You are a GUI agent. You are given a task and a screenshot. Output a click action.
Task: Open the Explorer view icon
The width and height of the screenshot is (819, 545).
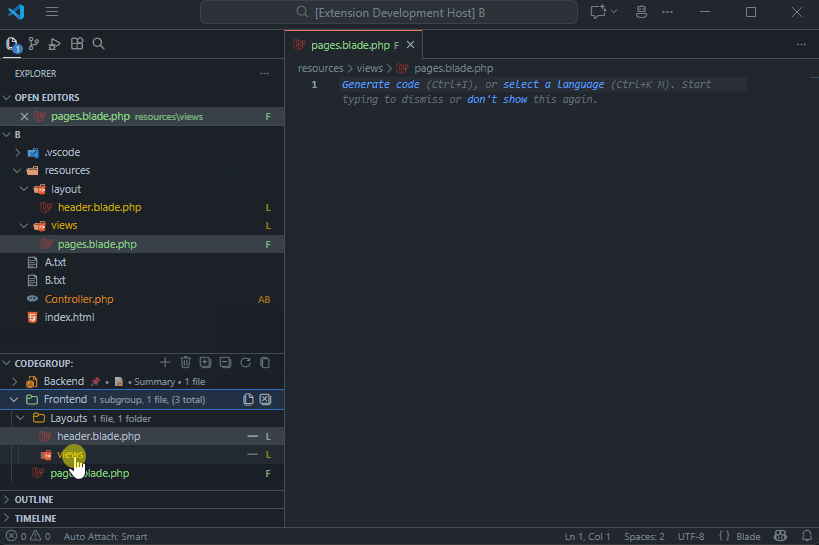13,44
